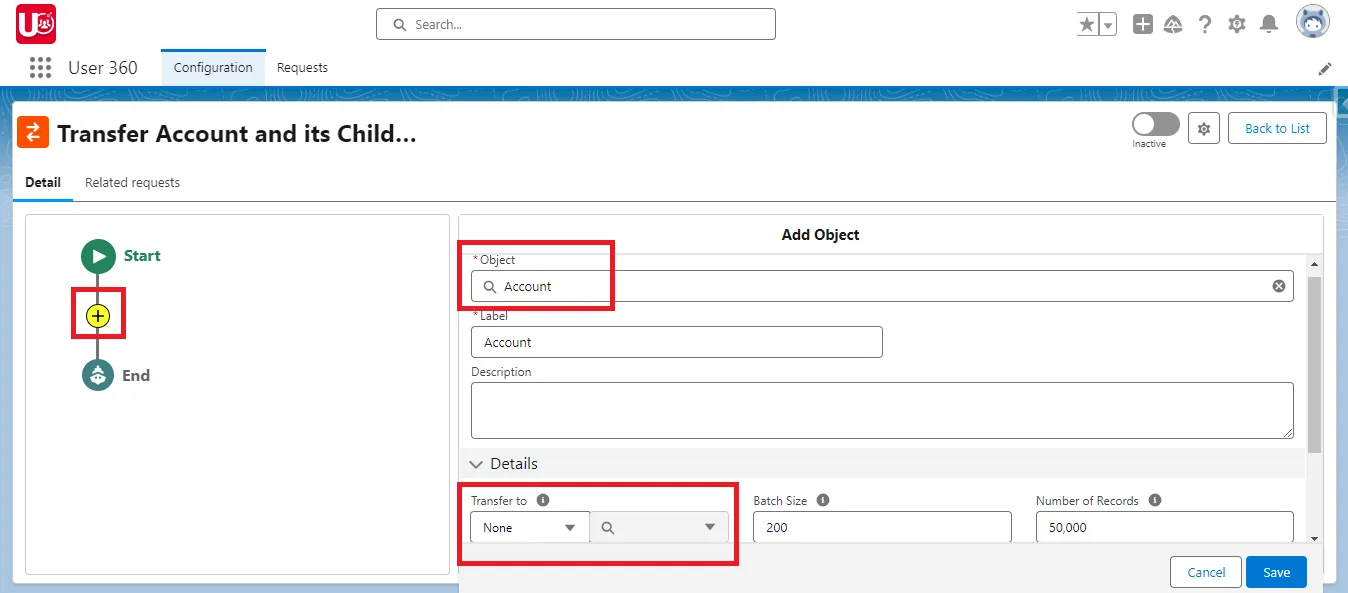View notifications via the bell icon
This screenshot has width=1348, height=593.
click(1269, 23)
